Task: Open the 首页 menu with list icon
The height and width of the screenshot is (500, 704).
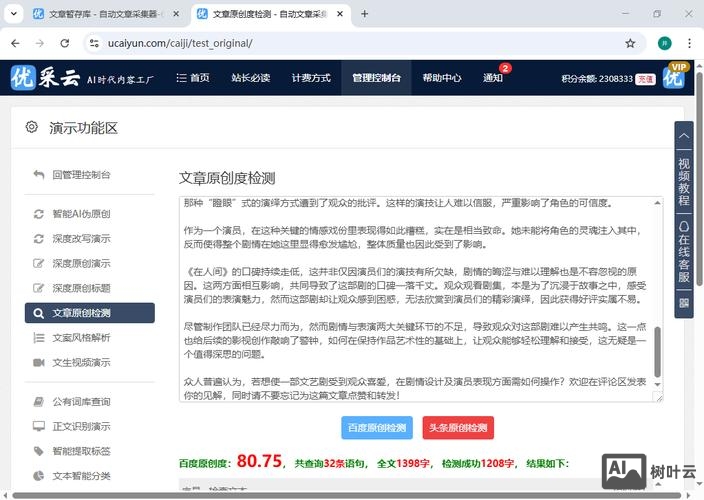Action: pos(193,78)
